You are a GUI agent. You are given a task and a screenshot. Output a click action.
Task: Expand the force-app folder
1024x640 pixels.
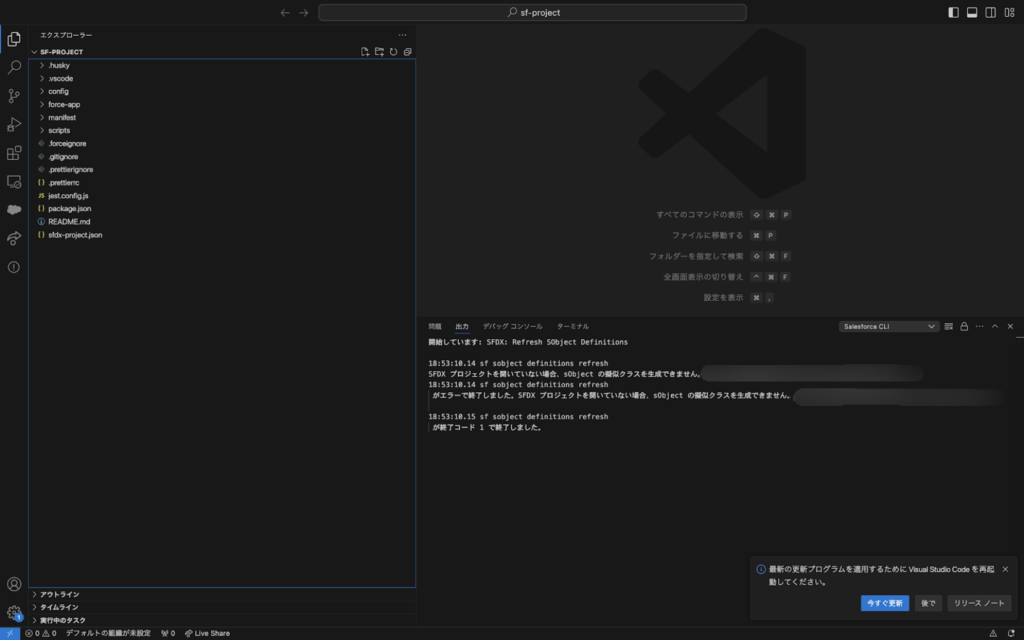64,104
